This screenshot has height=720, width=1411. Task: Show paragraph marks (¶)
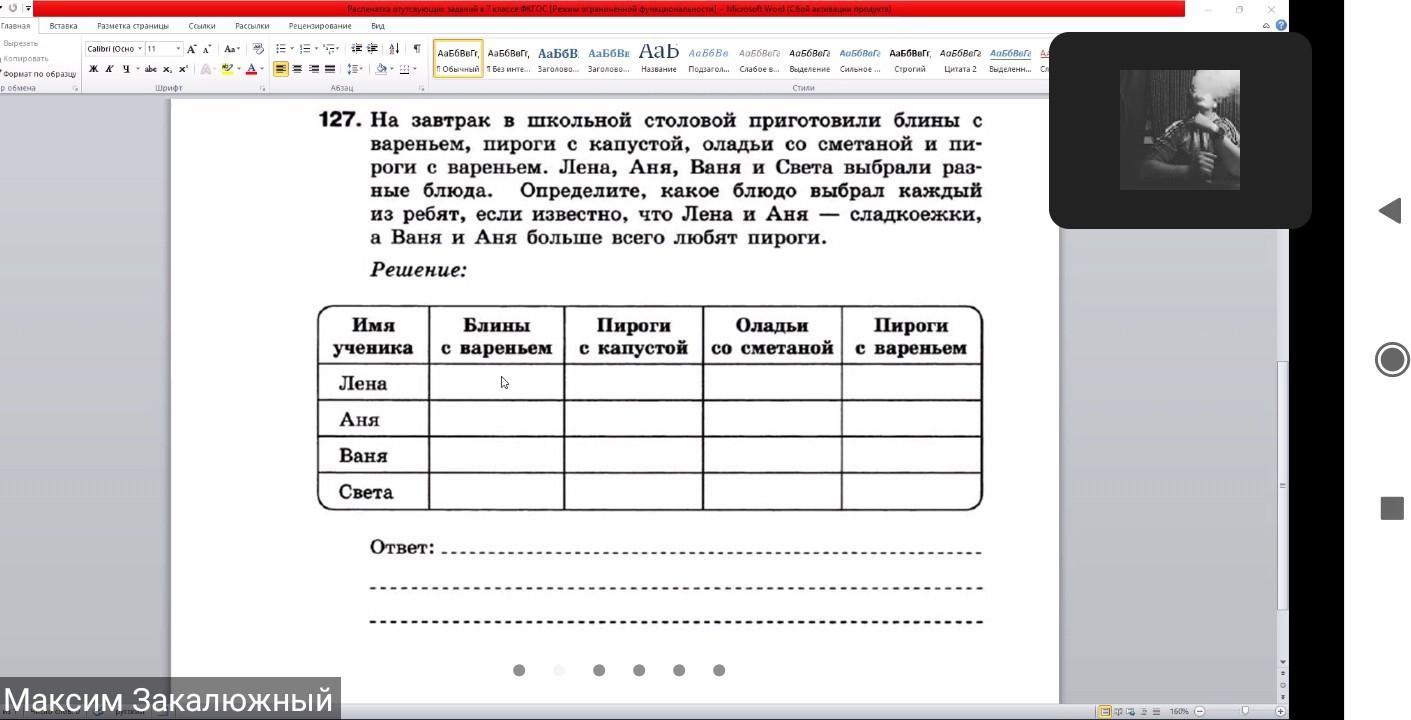[417, 49]
